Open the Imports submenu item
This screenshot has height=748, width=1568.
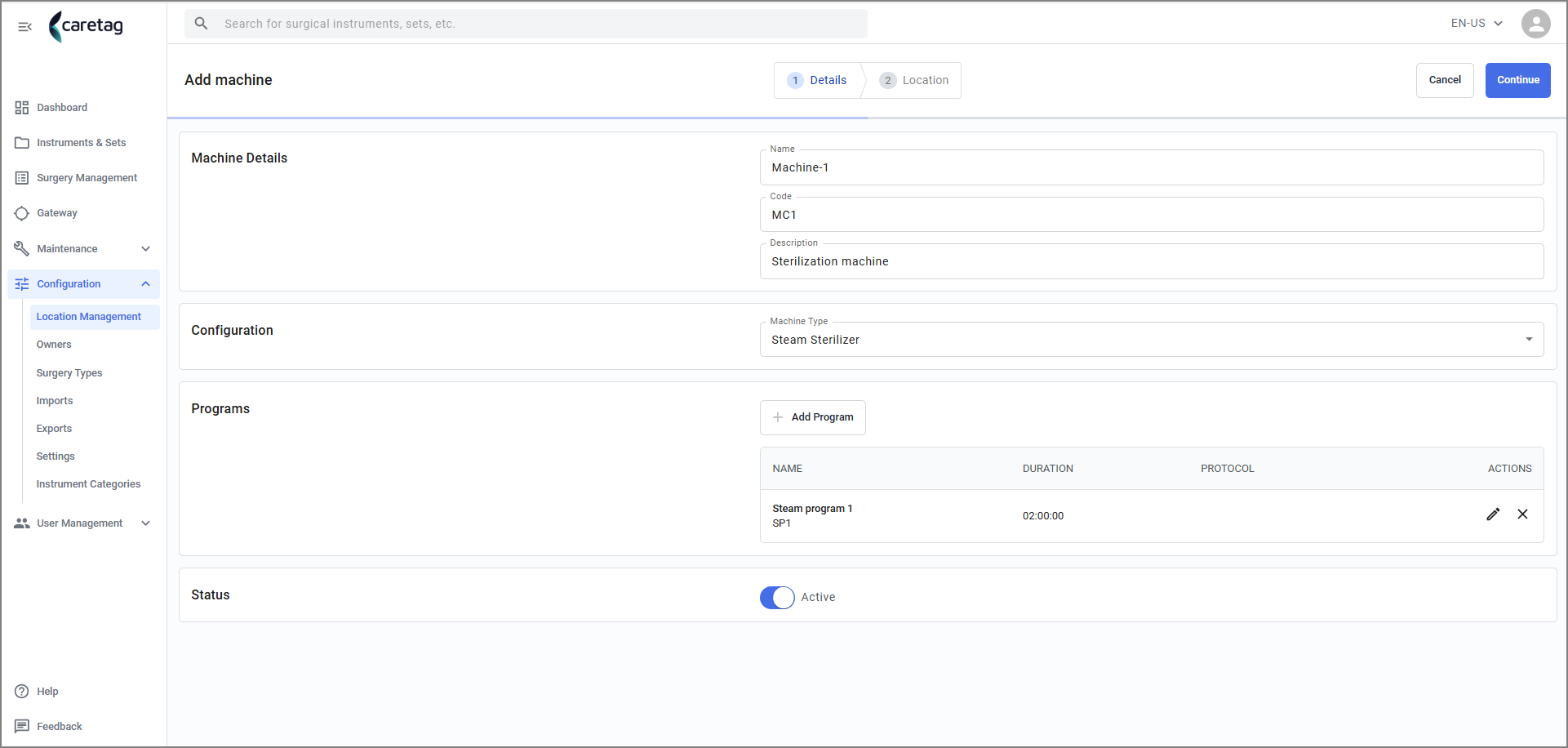[x=55, y=401]
